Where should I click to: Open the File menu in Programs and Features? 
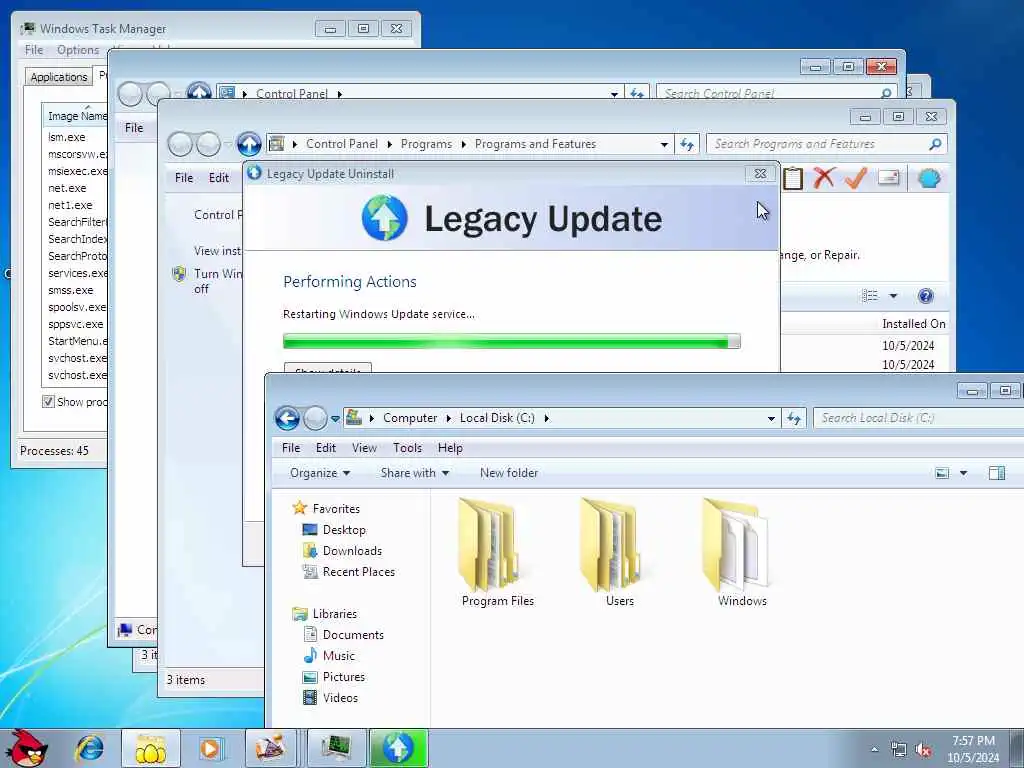[184, 178]
